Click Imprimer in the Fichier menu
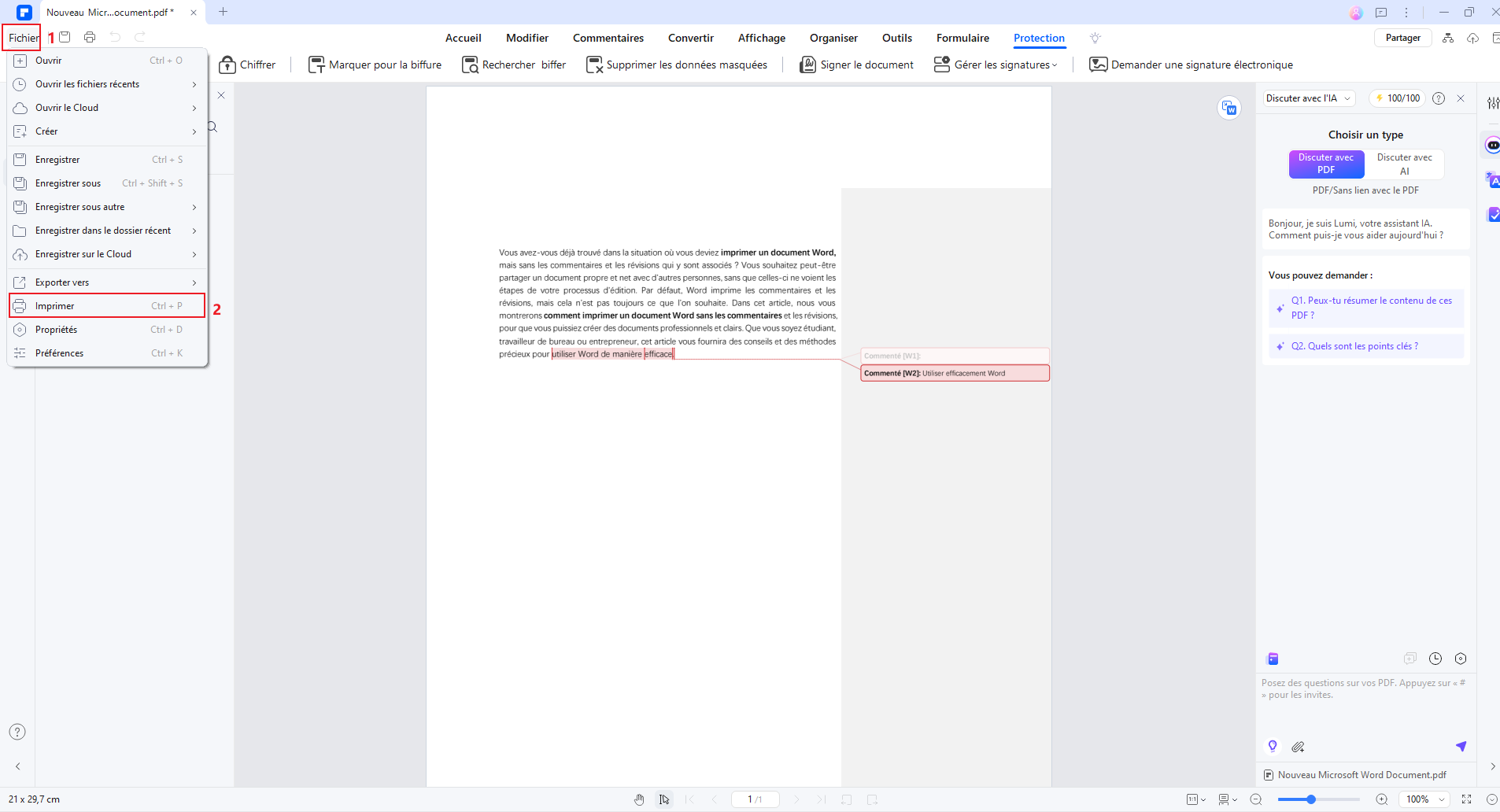Screen dimensions: 1500x812 [x=107, y=306]
